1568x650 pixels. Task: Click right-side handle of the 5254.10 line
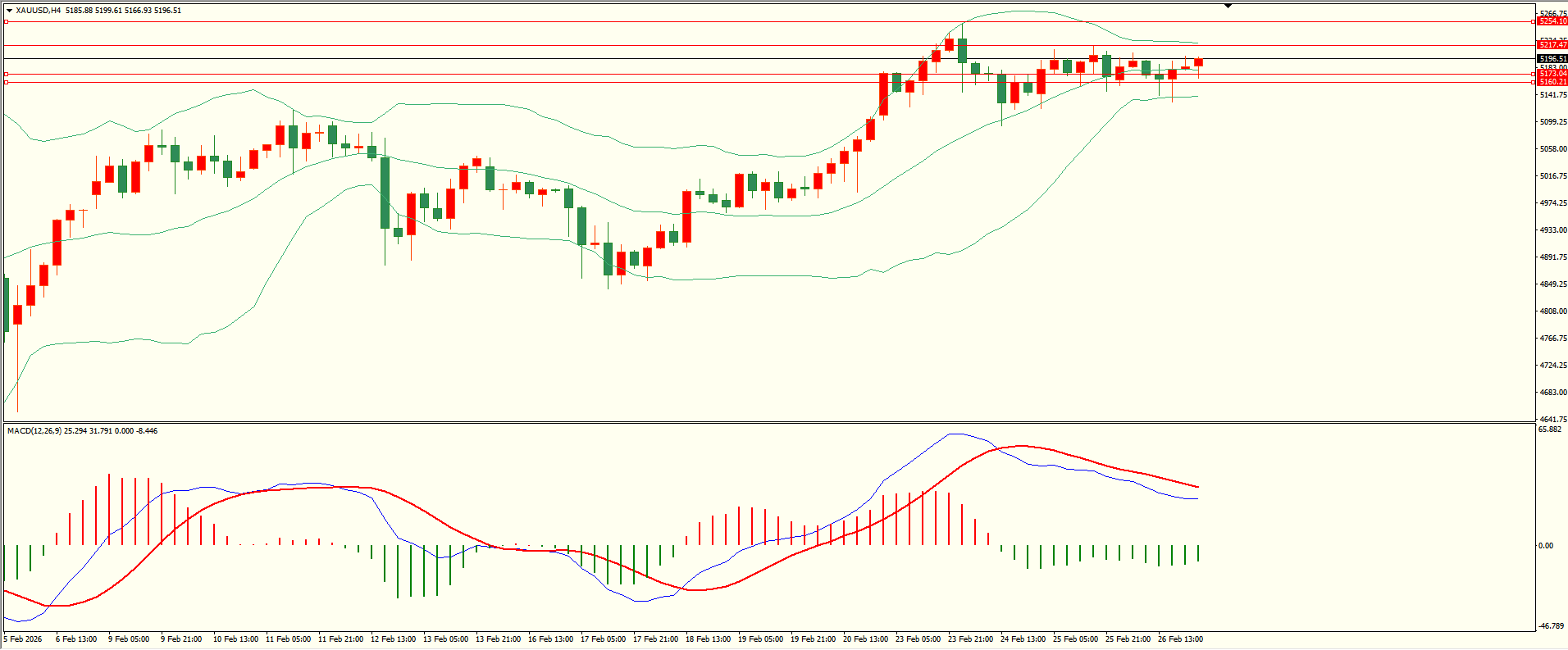coord(1534,22)
